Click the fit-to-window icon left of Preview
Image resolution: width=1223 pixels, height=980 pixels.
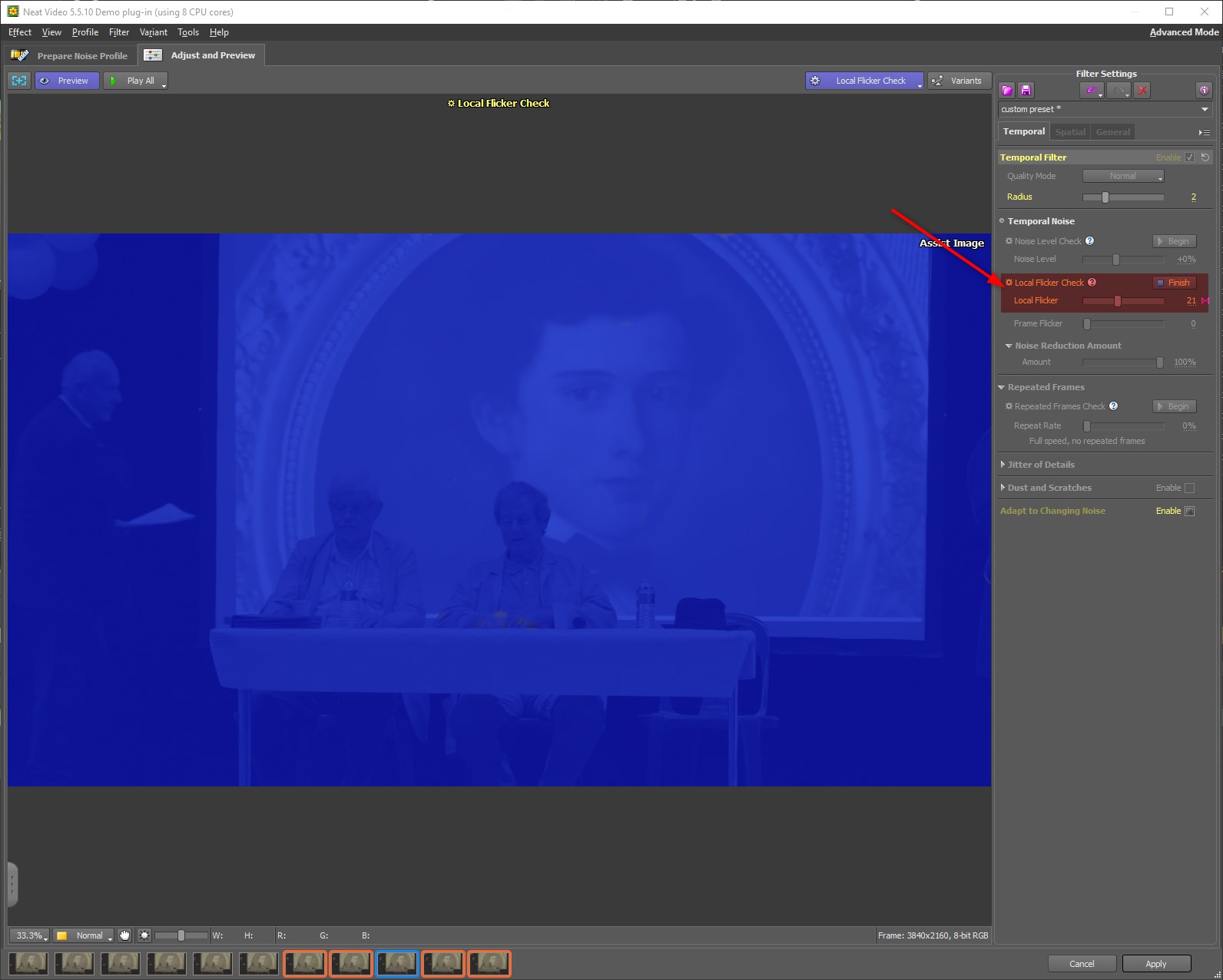pos(19,81)
